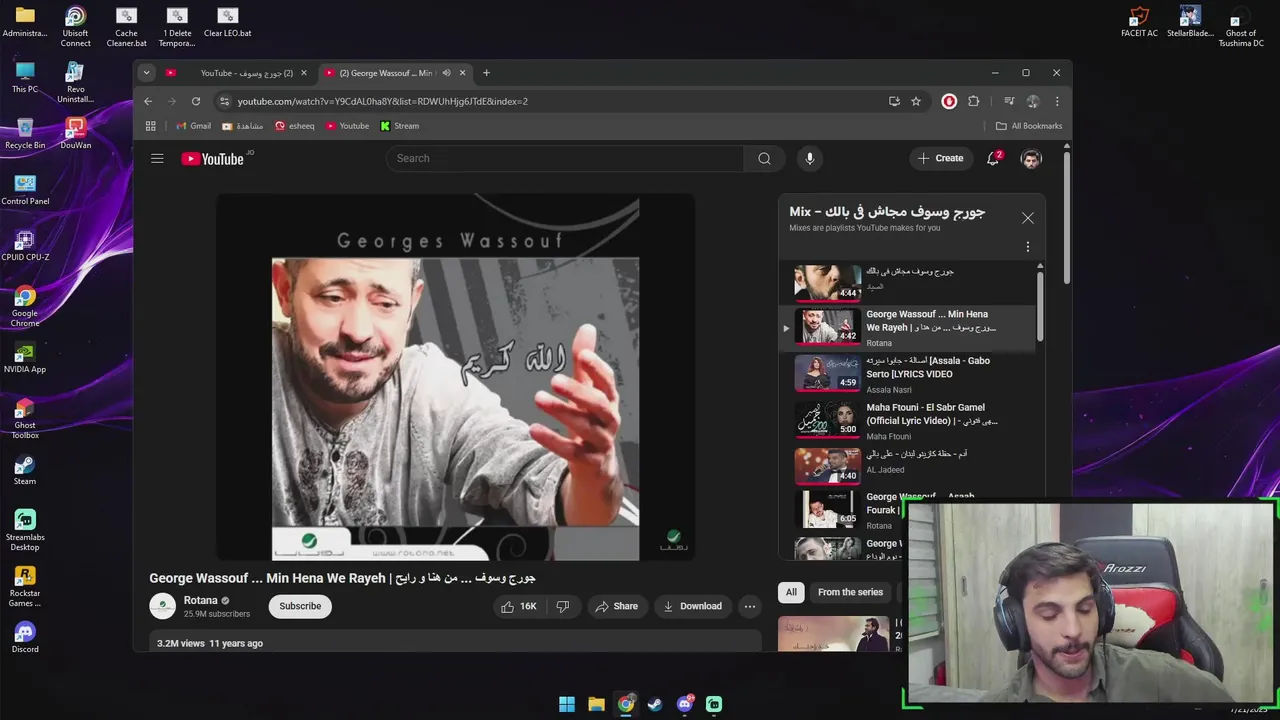The width and height of the screenshot is (1280, 720).
Task: Open Discord from taskbar
Action: click(685, 704)
